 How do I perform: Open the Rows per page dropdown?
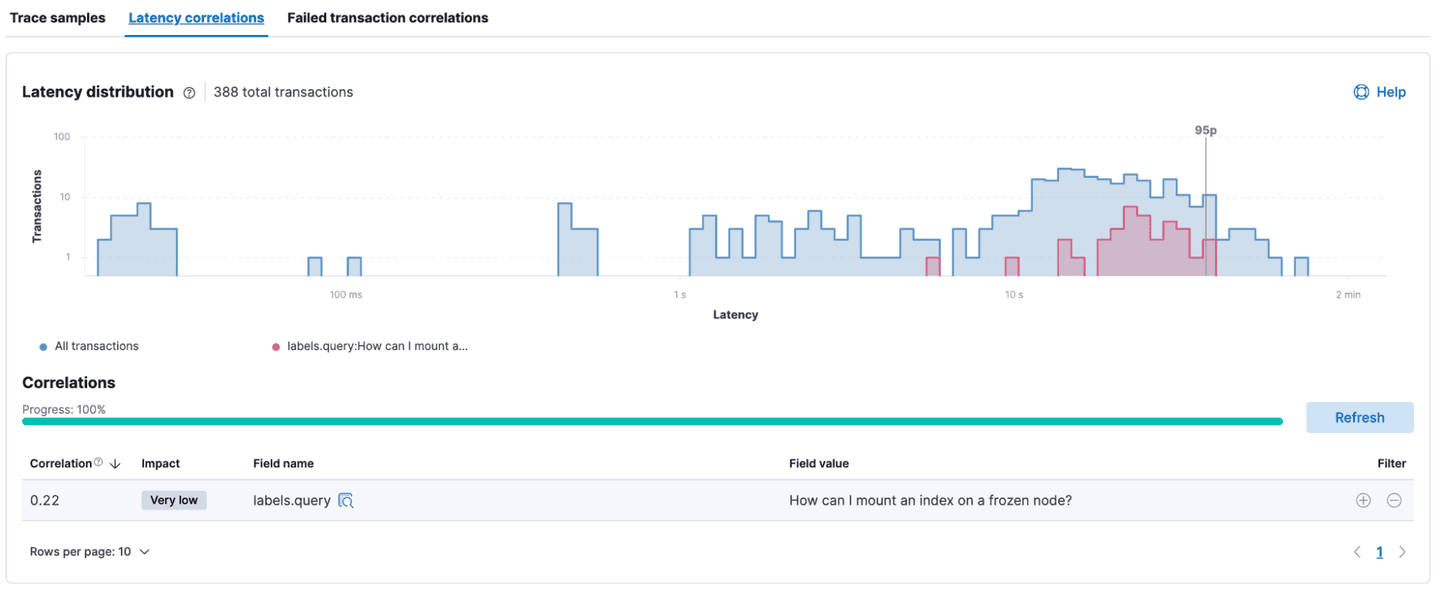(90, 551)
